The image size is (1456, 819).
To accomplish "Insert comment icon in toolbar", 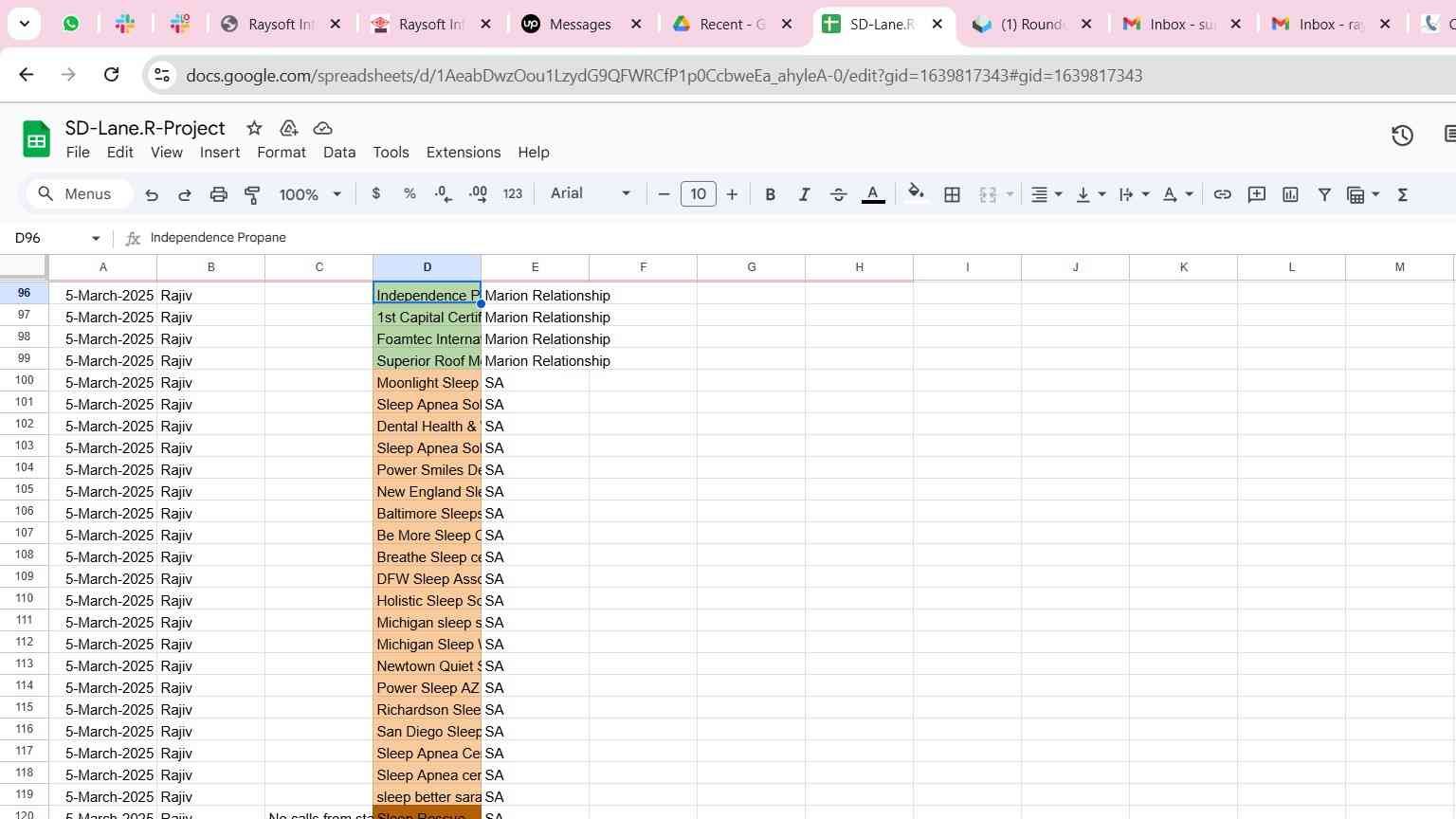I will point(1257,194).
